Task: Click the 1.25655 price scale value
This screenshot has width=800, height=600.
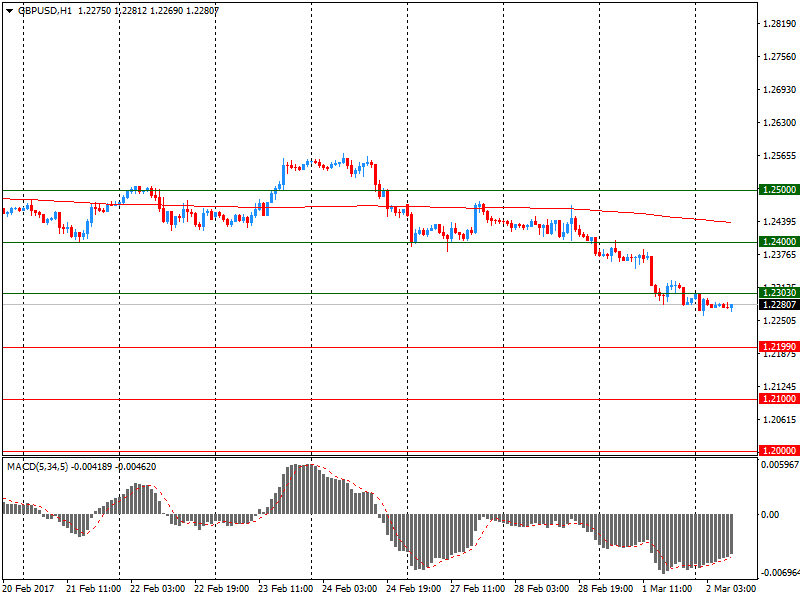Action: coord(779,156)
